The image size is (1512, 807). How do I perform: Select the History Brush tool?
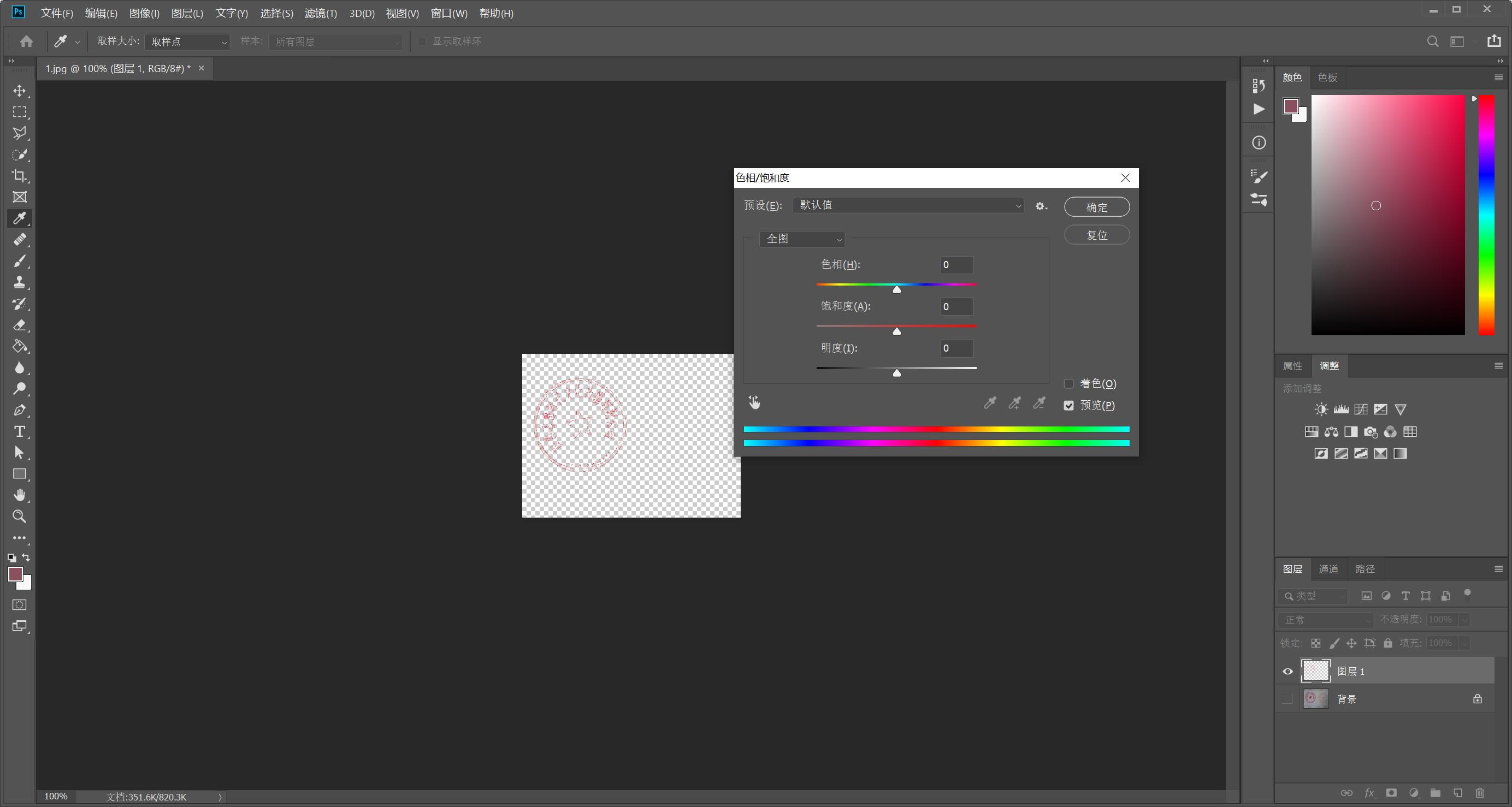pos(19,304)
